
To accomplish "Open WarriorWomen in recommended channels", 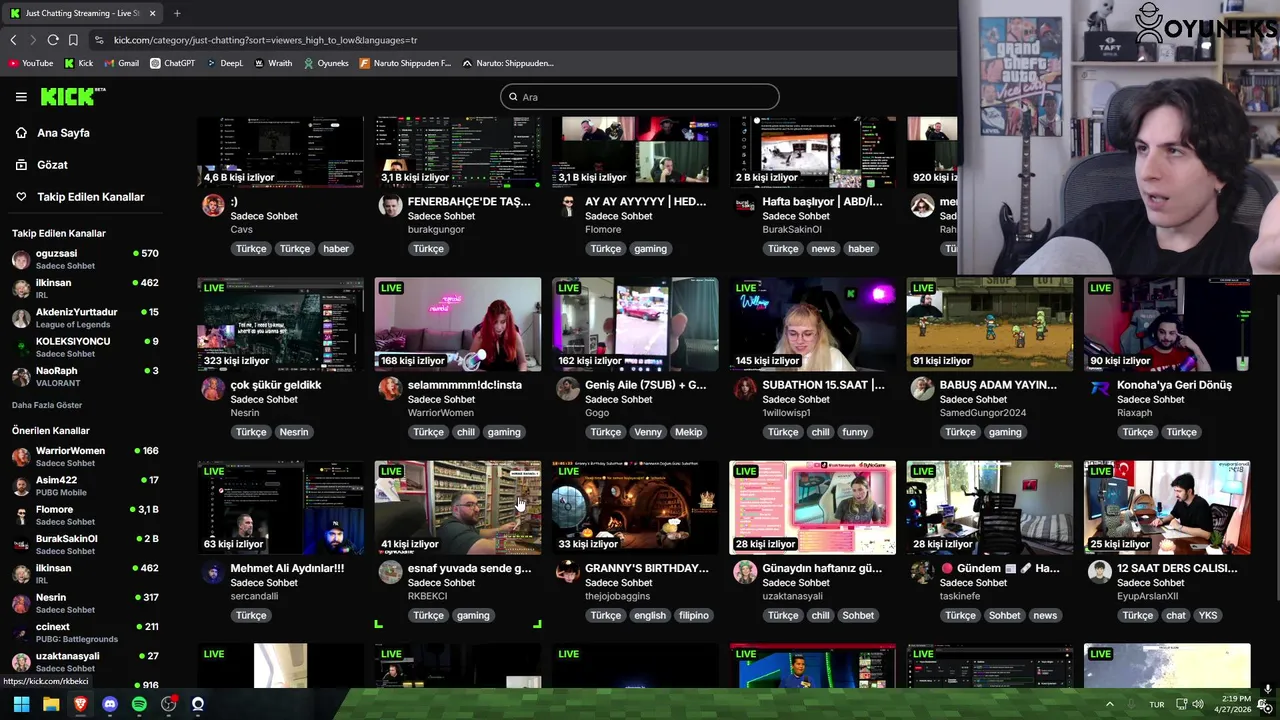I will (x=85, y=456).
